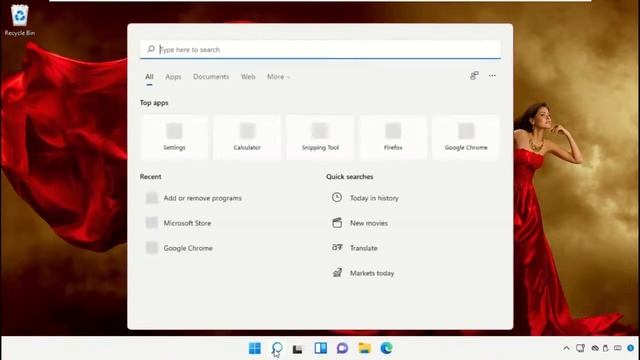
Task: Click the 'Type here to search' field
Action: pyautogui.click(x=320, y=49)
